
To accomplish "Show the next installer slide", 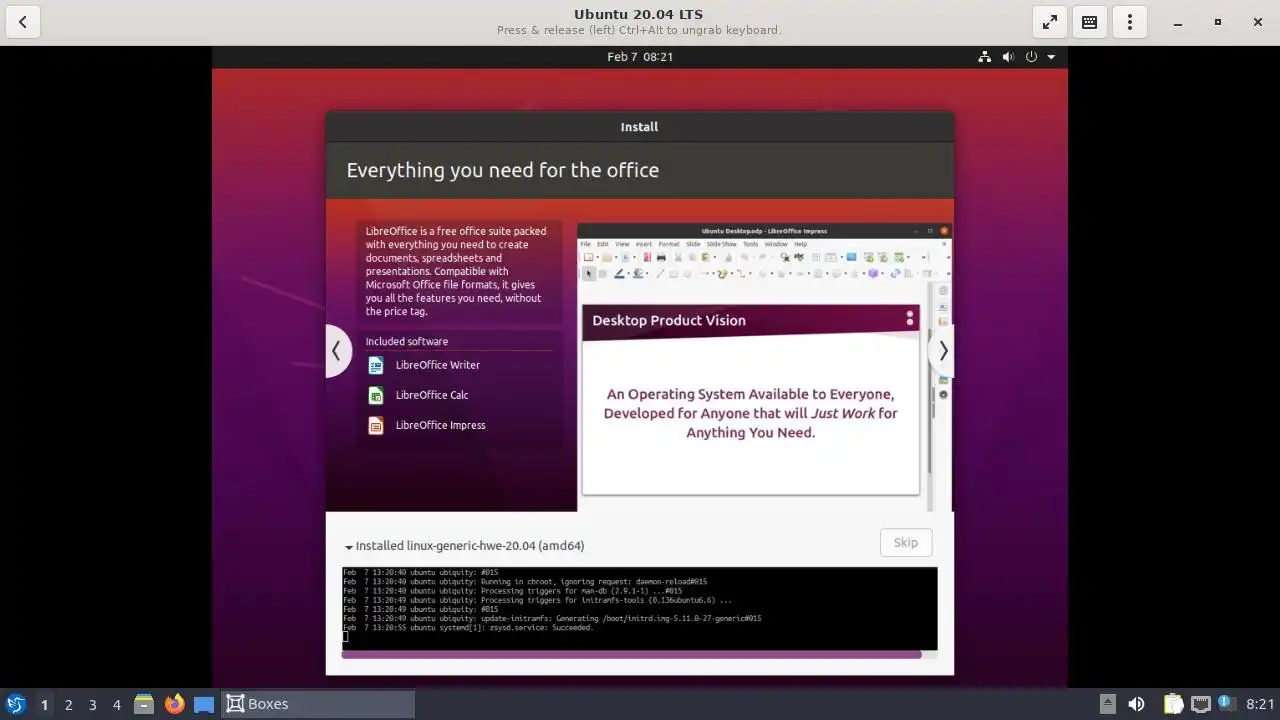I will 942,351.
